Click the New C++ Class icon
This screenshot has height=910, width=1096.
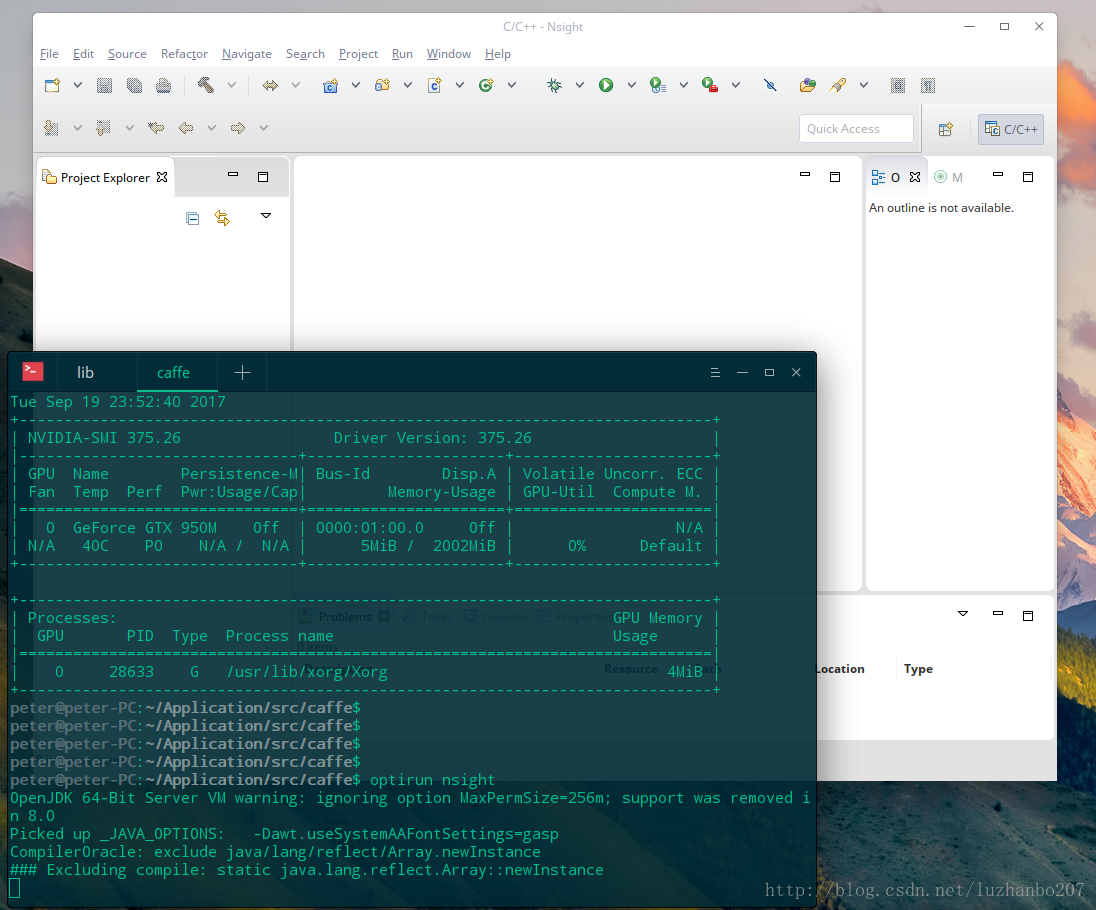click(x=486, y=85)
